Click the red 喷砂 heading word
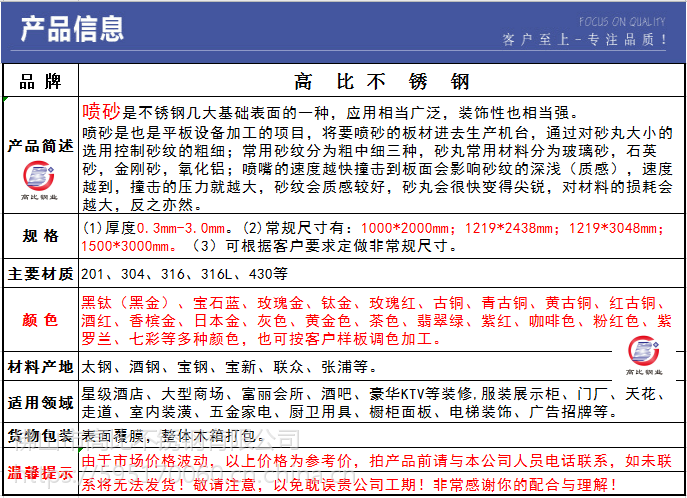Viewport: 687px width, 498px height. [x=101, y=111]
